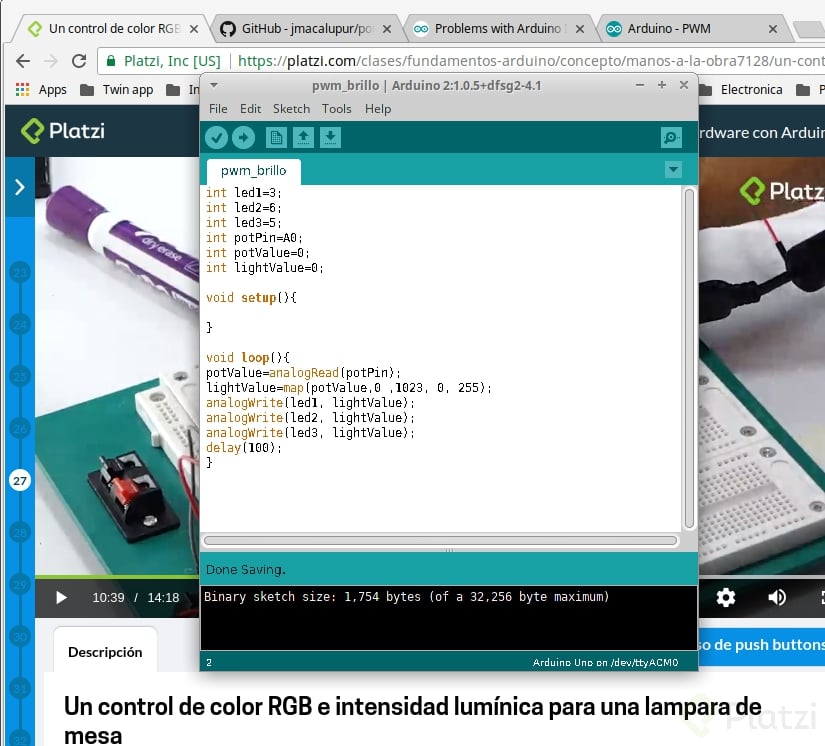Mute the video with speaker icon
This screenshot has width=825, height=746.
click(x=777, y=597)
